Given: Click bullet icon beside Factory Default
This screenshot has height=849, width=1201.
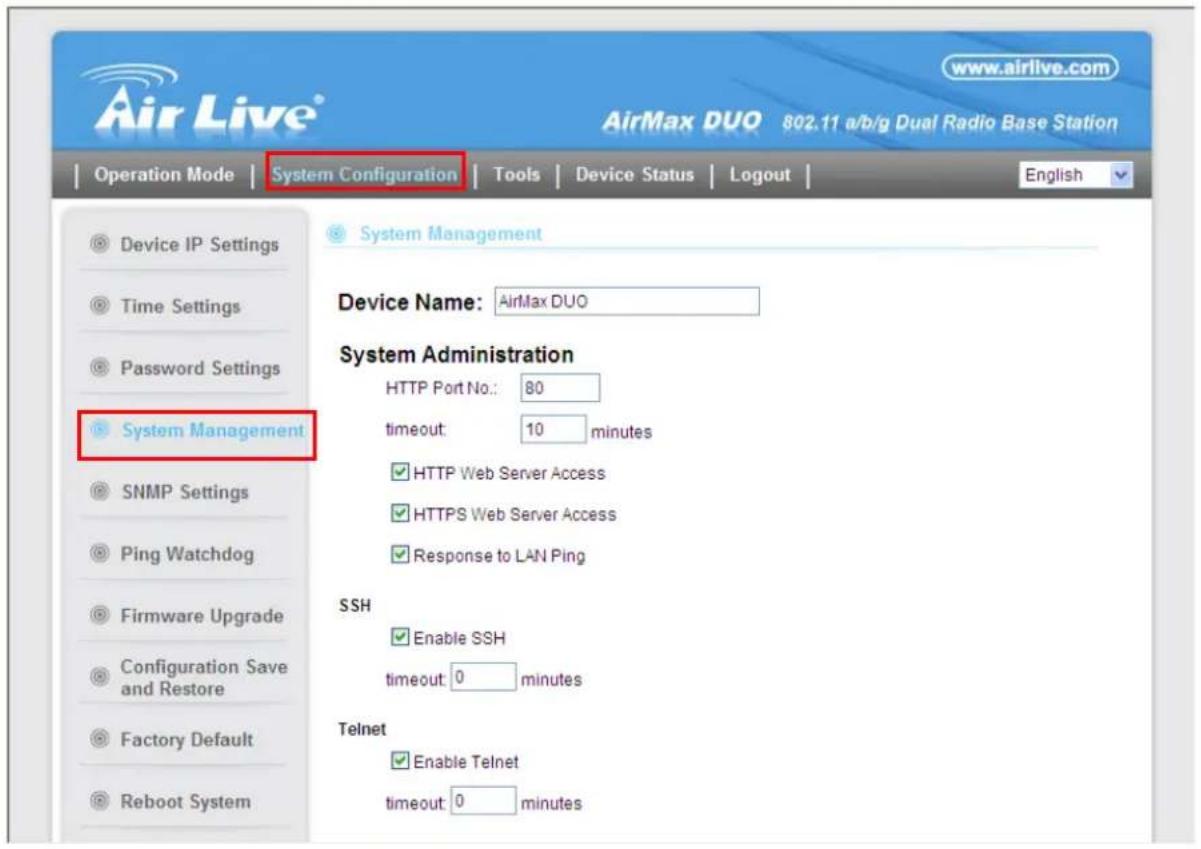Looking at the screenshot, I should pyautogui.click(x=99, y=740).
